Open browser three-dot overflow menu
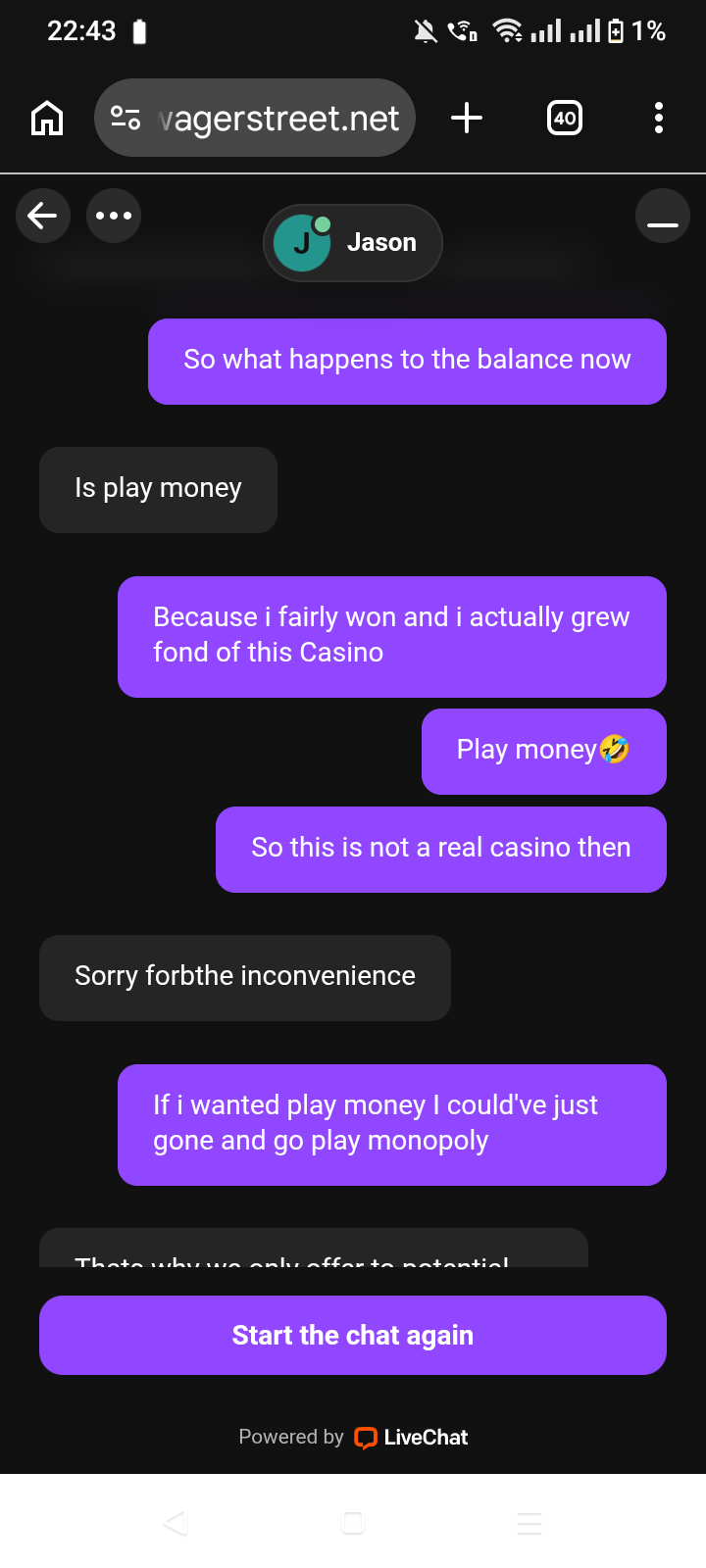Viewport: 706px width, 1568px height. click(x=659, y=119)
